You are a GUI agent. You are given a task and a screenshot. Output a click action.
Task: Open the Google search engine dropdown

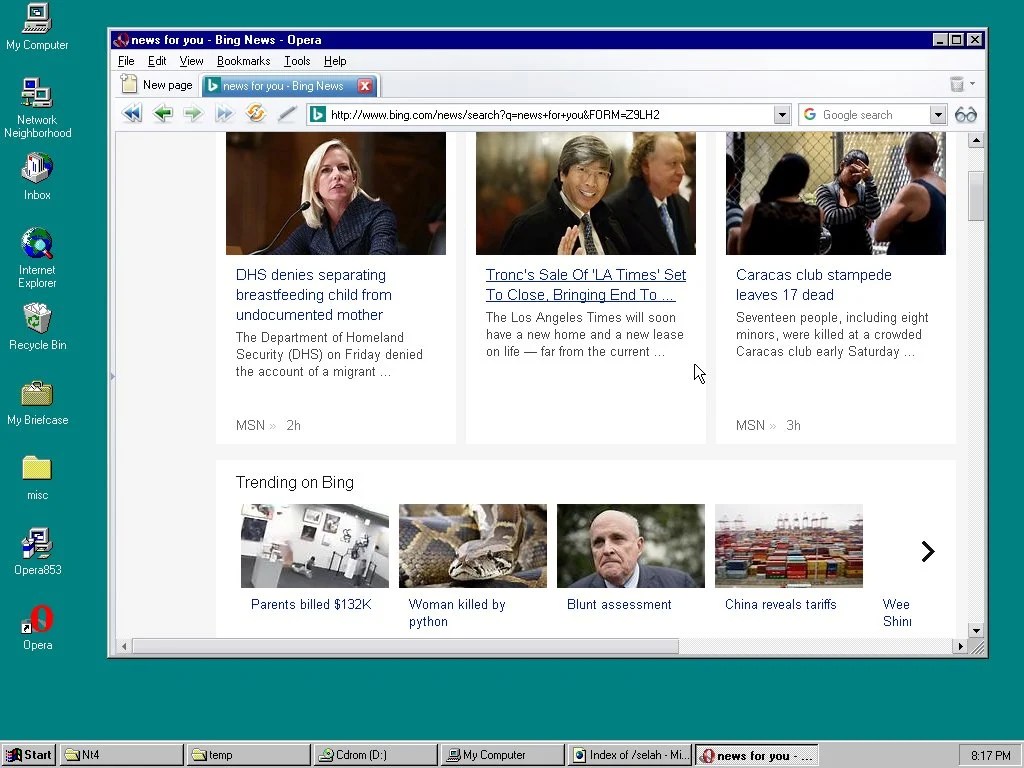click(x=937, y=115)
